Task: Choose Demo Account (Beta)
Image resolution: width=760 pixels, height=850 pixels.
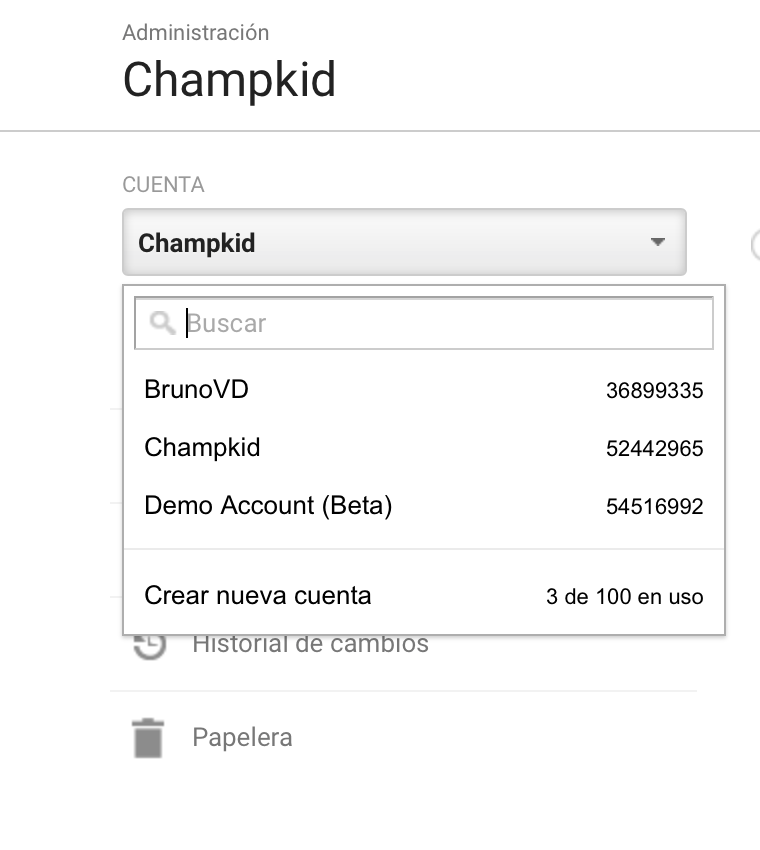Action: 424,506
